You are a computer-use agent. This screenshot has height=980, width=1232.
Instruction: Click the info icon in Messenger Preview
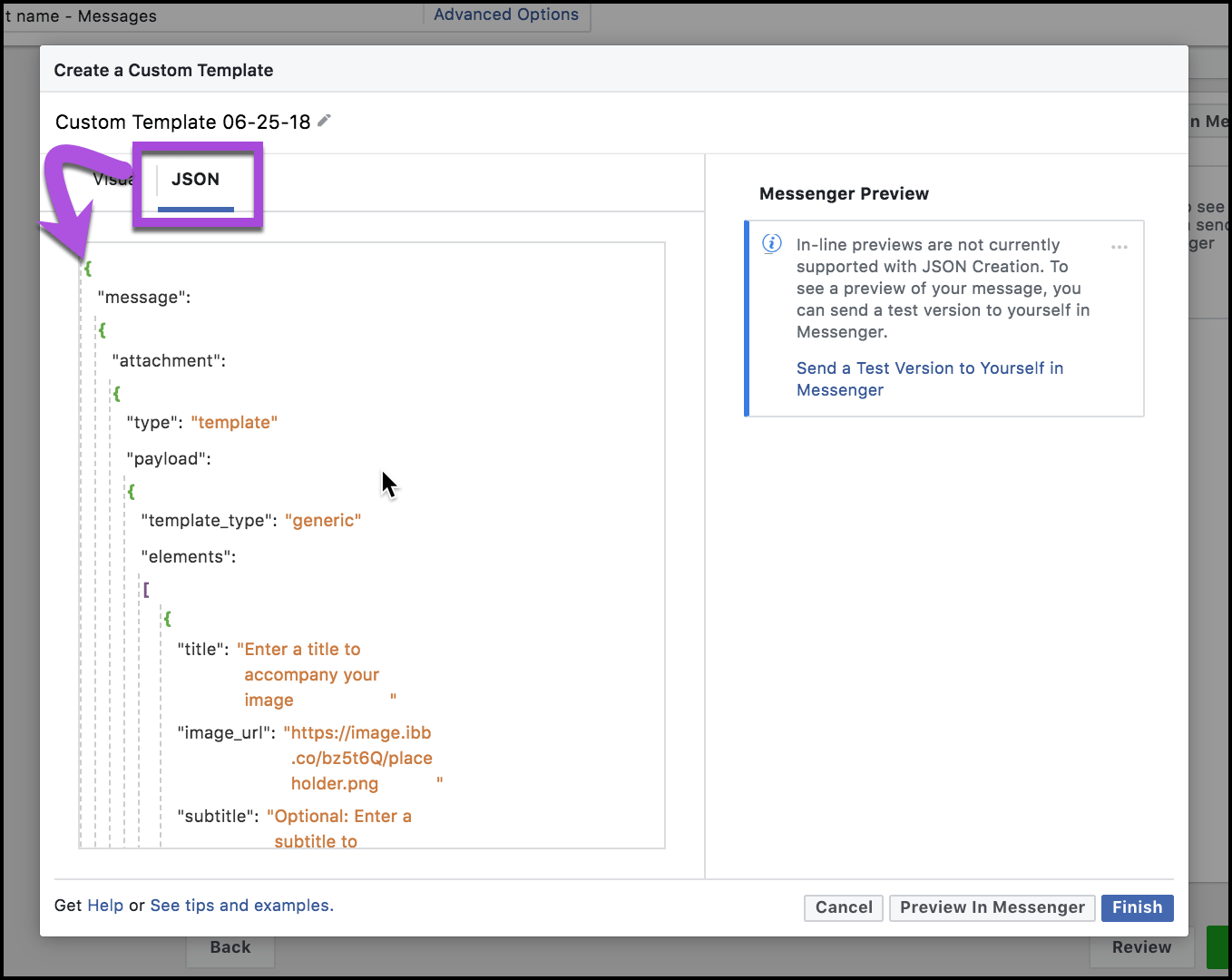coord(772,243)
